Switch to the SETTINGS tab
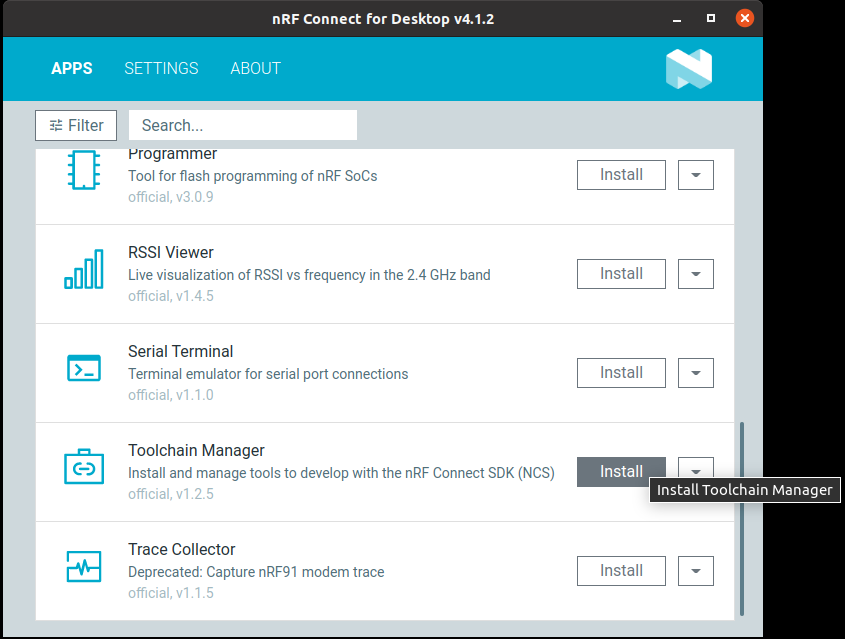 point(161,68)
